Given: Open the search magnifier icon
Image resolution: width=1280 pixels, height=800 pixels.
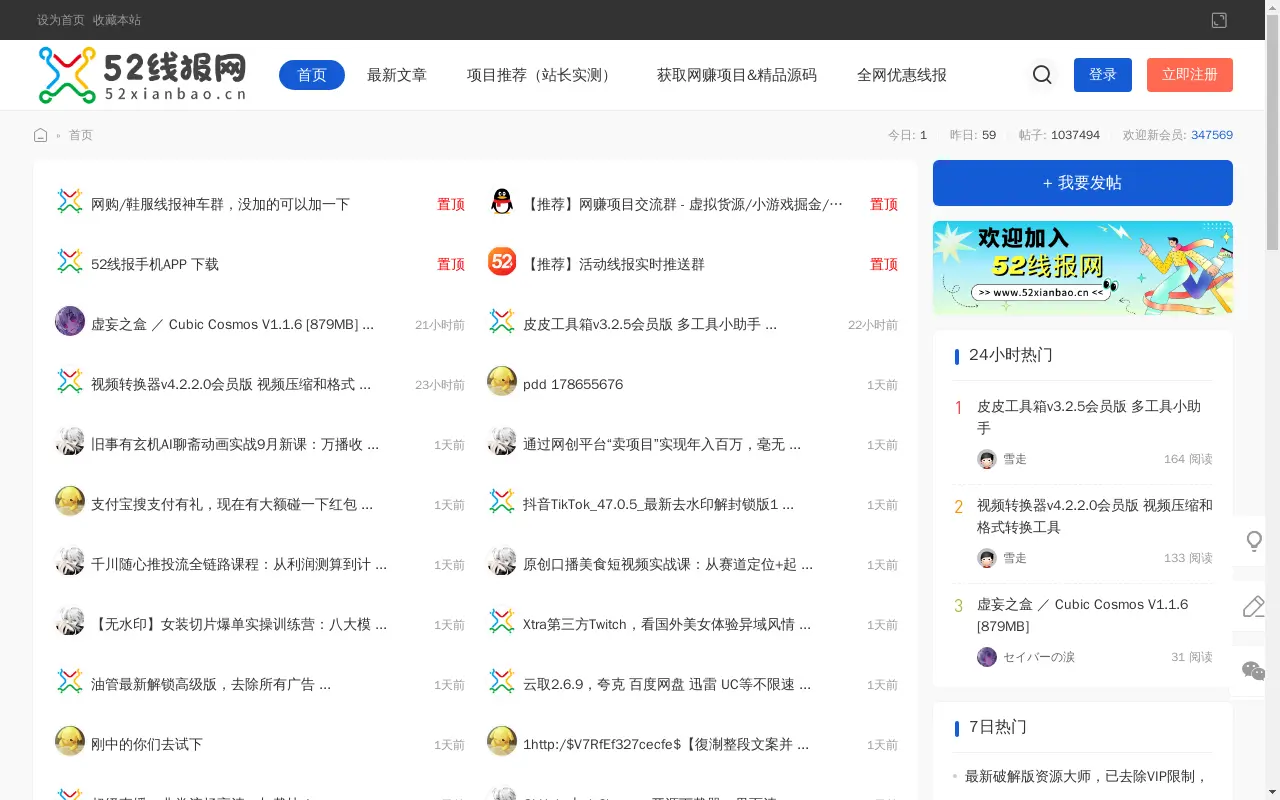Looking at the screenshot, I should coord(1042,75).
